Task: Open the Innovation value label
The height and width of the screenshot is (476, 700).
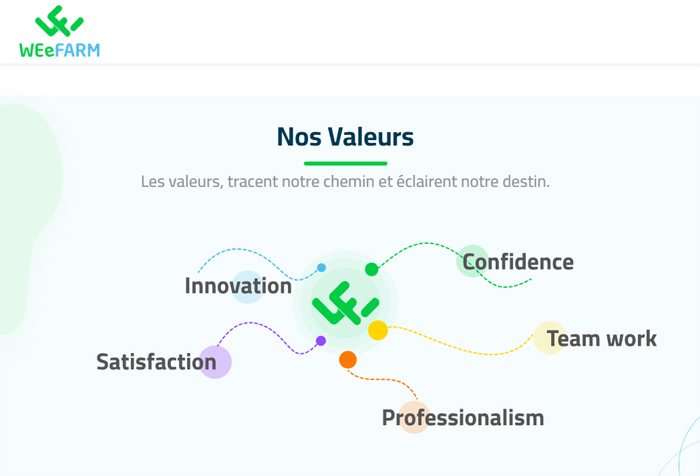Action: (x=238, y=286)
